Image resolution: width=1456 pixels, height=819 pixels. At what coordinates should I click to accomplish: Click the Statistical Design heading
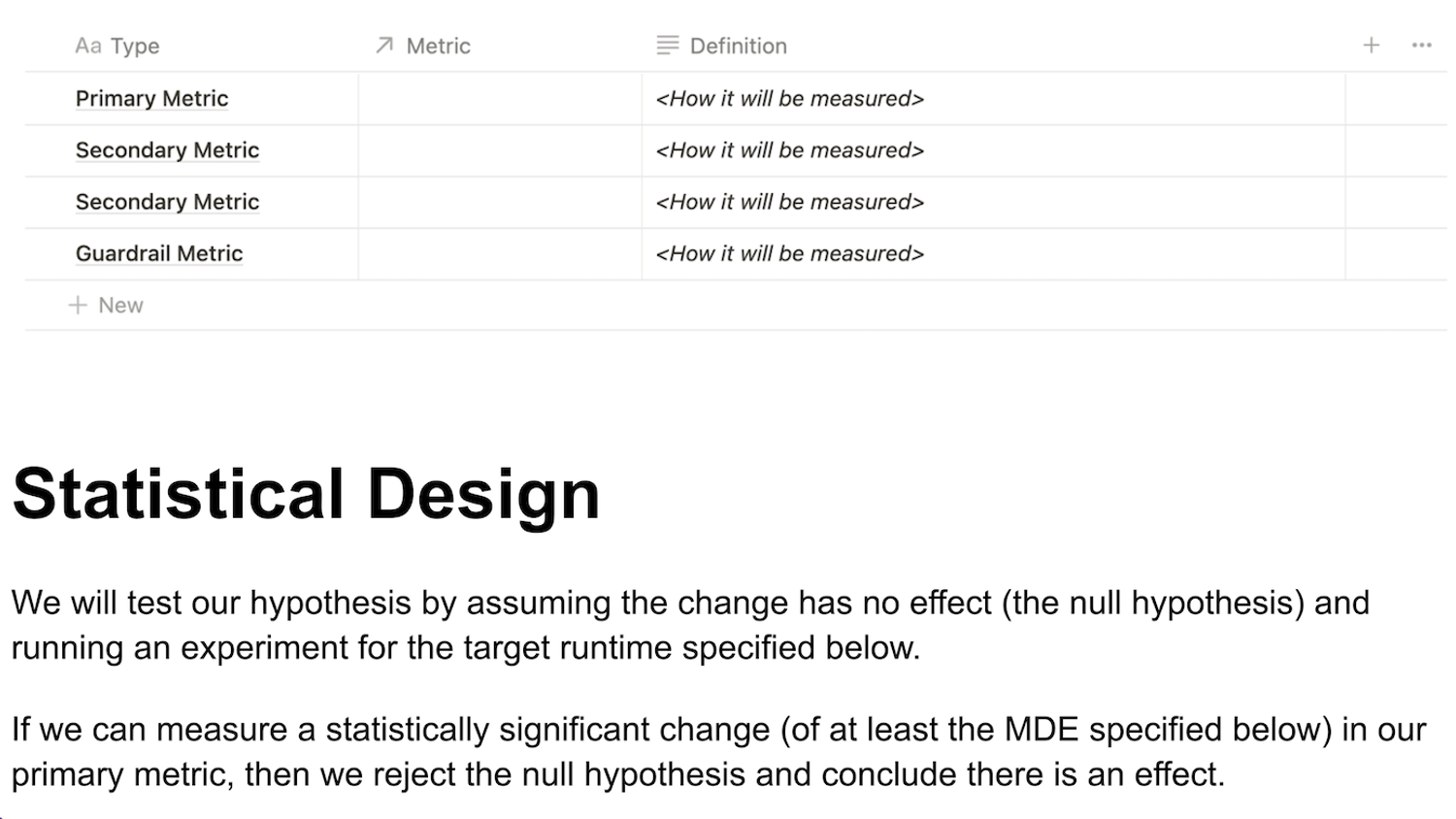[x=306, y=494]
